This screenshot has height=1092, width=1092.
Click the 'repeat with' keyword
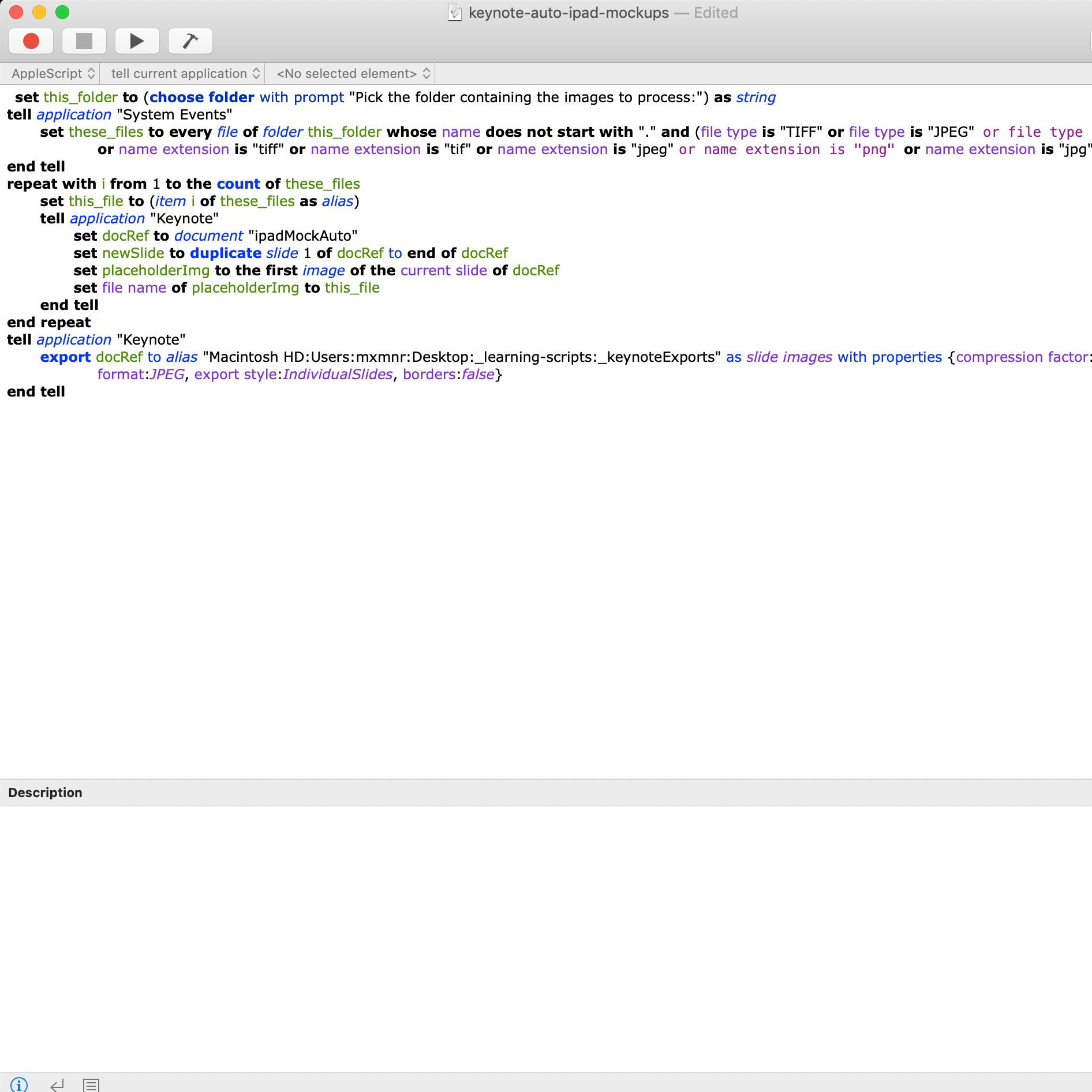pyautogui.click(x=52, y=184)
